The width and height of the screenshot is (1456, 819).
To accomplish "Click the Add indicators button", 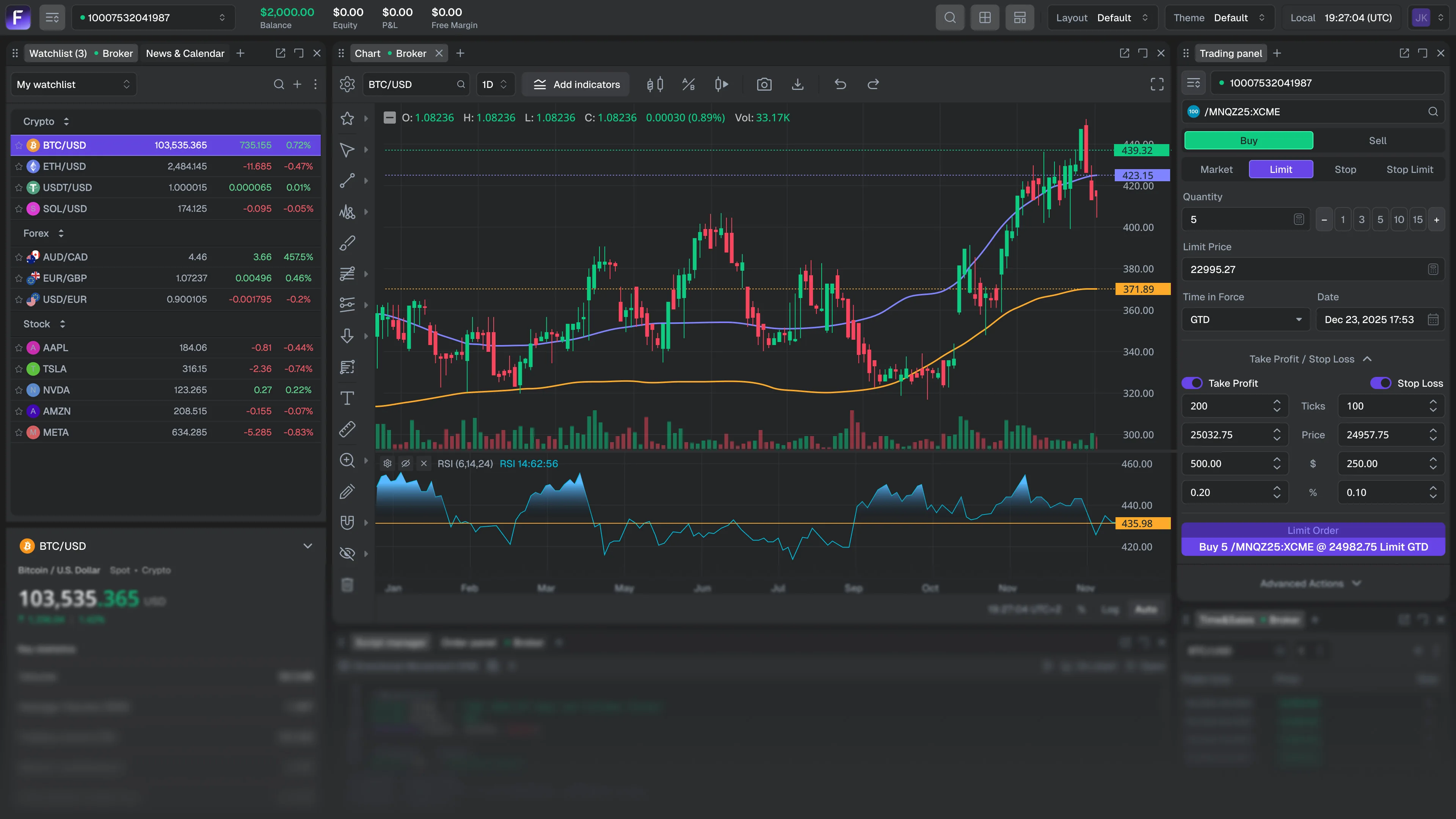I will coord(576,84).
